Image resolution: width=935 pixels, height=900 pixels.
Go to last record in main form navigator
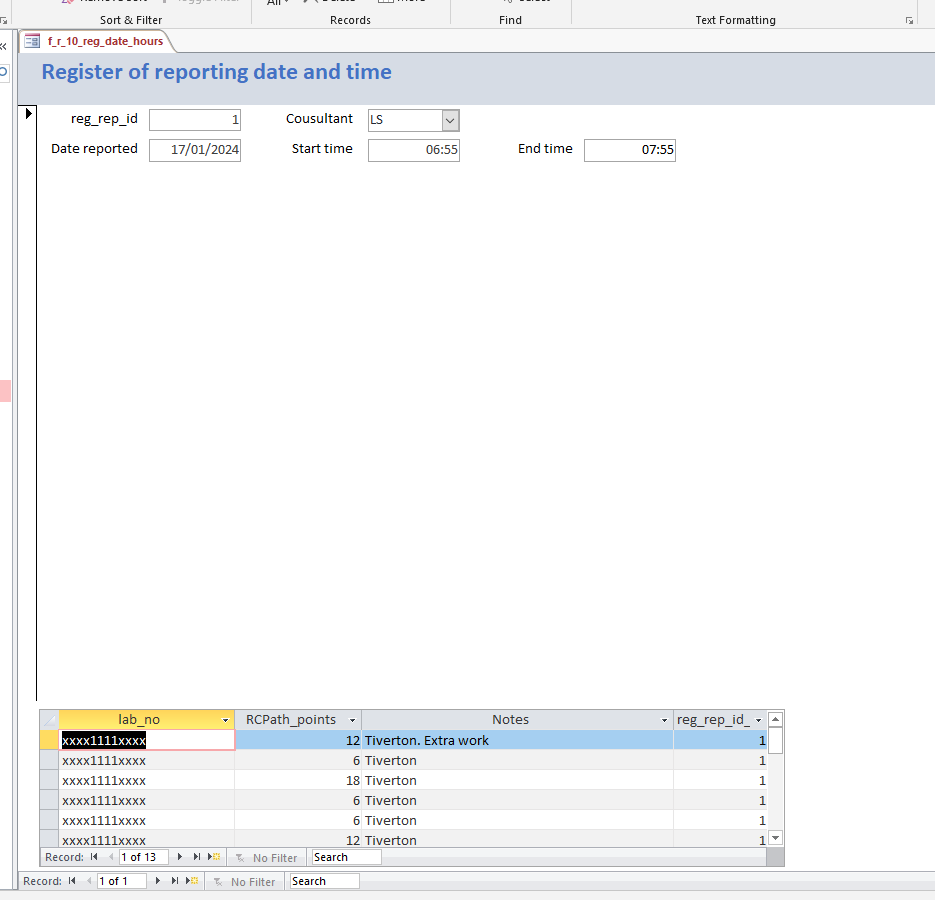click(x=175, y=881)
